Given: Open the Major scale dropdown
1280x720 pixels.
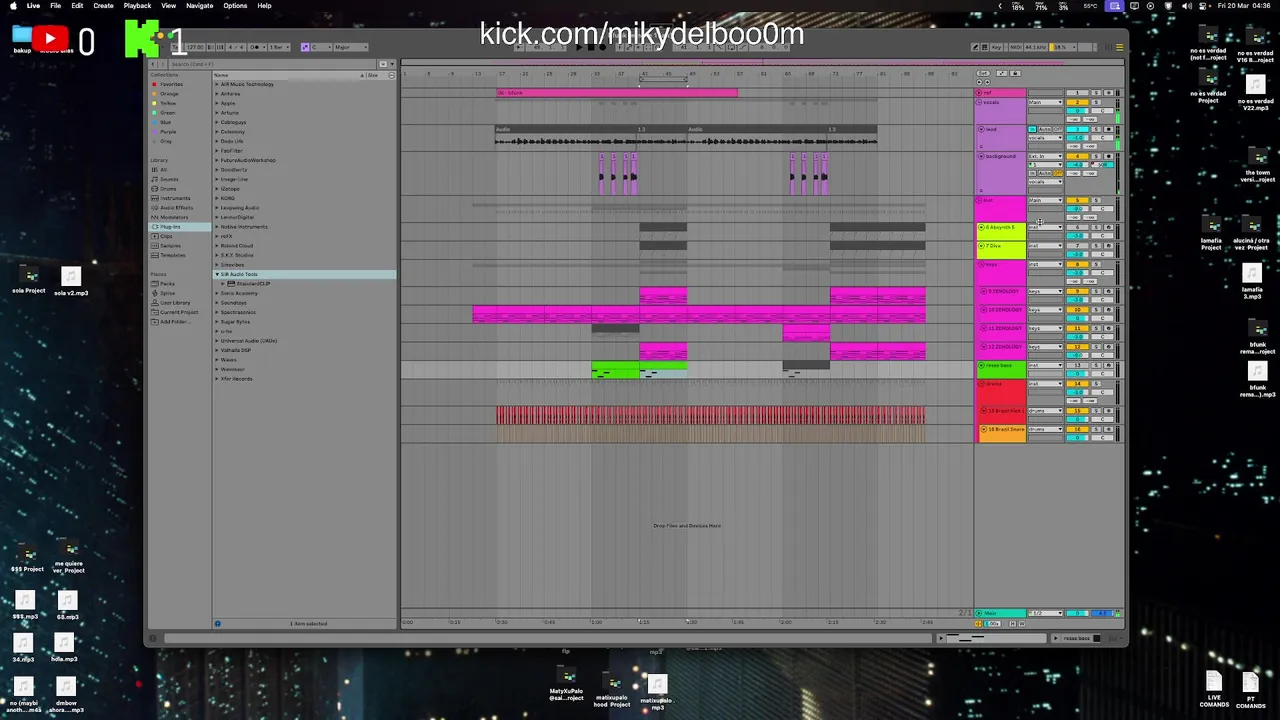Looking at the screenshot, I should (x=350, y=47).
